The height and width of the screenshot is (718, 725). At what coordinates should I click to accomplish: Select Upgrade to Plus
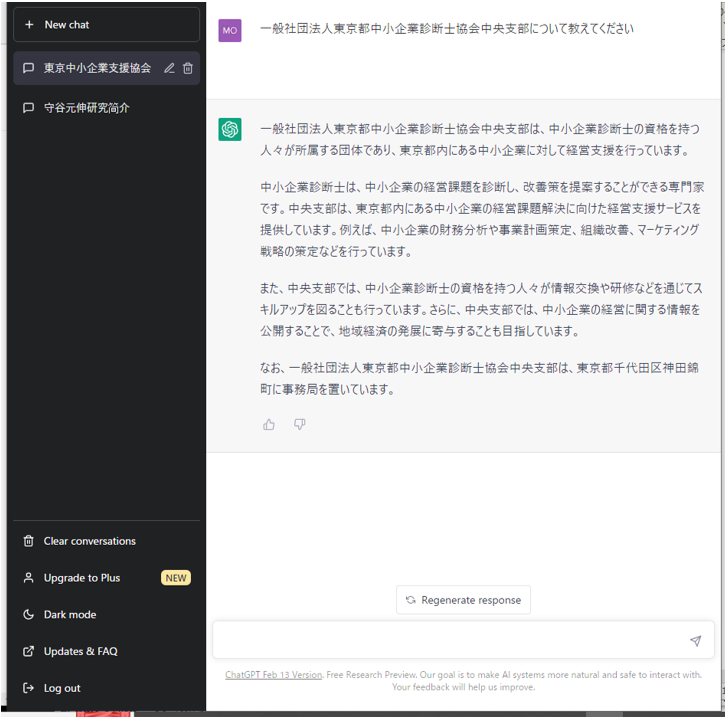click(x=106, y=578)
